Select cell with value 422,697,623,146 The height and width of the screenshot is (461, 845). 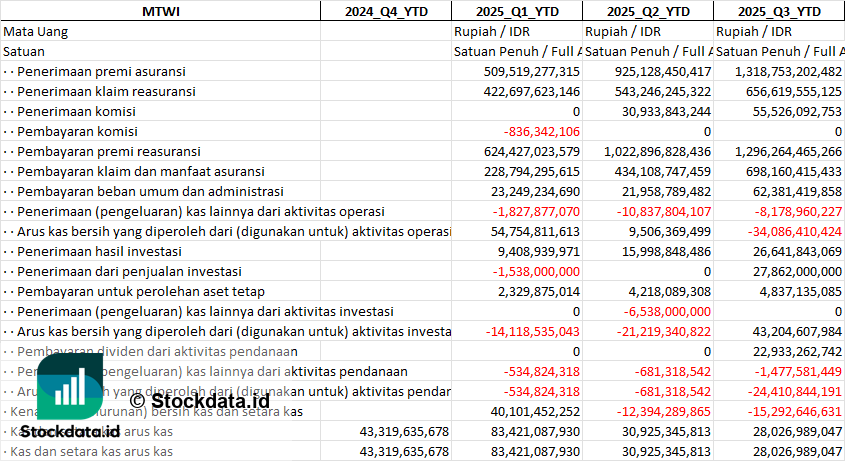[517, 91]
